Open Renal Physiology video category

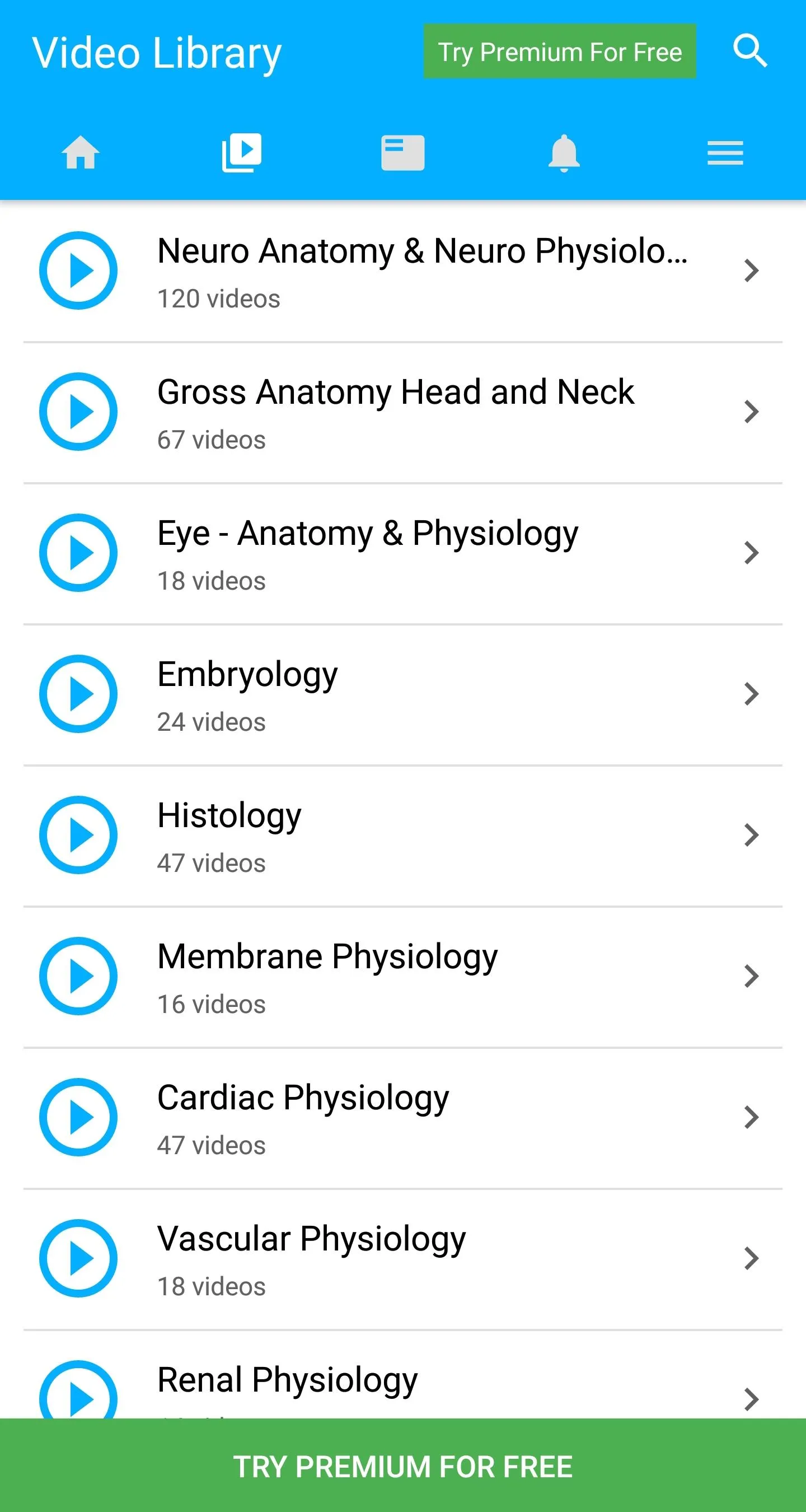[288, 1380]
